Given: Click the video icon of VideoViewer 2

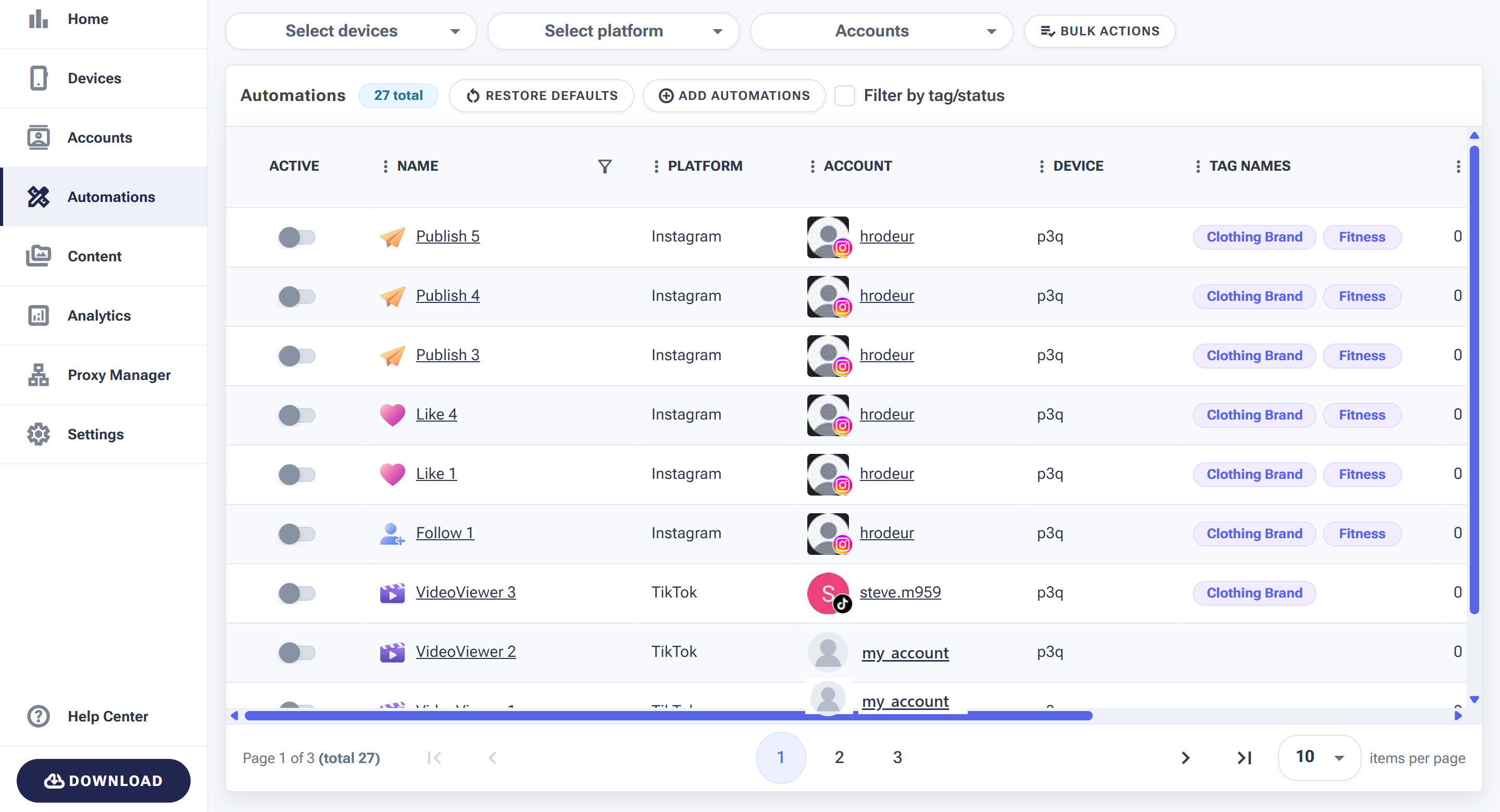Looking at the screenshot, I should click(x=393, y=653).
